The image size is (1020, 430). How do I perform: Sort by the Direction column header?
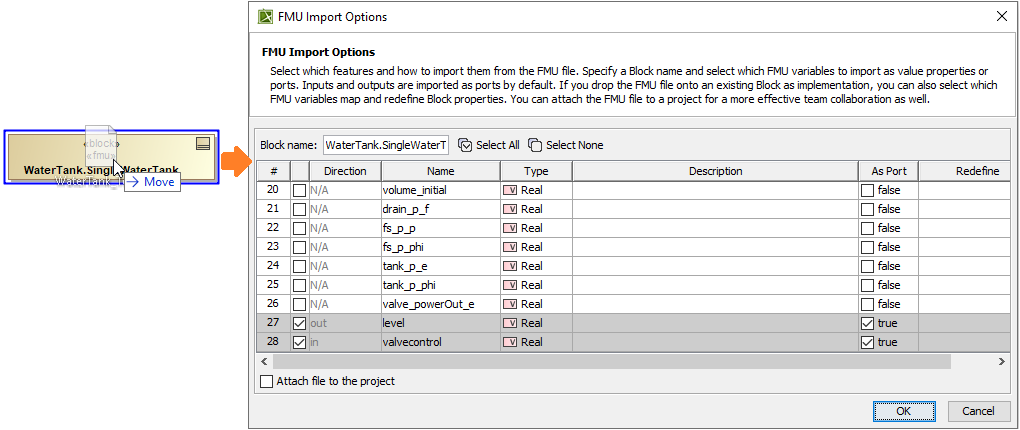345,171
